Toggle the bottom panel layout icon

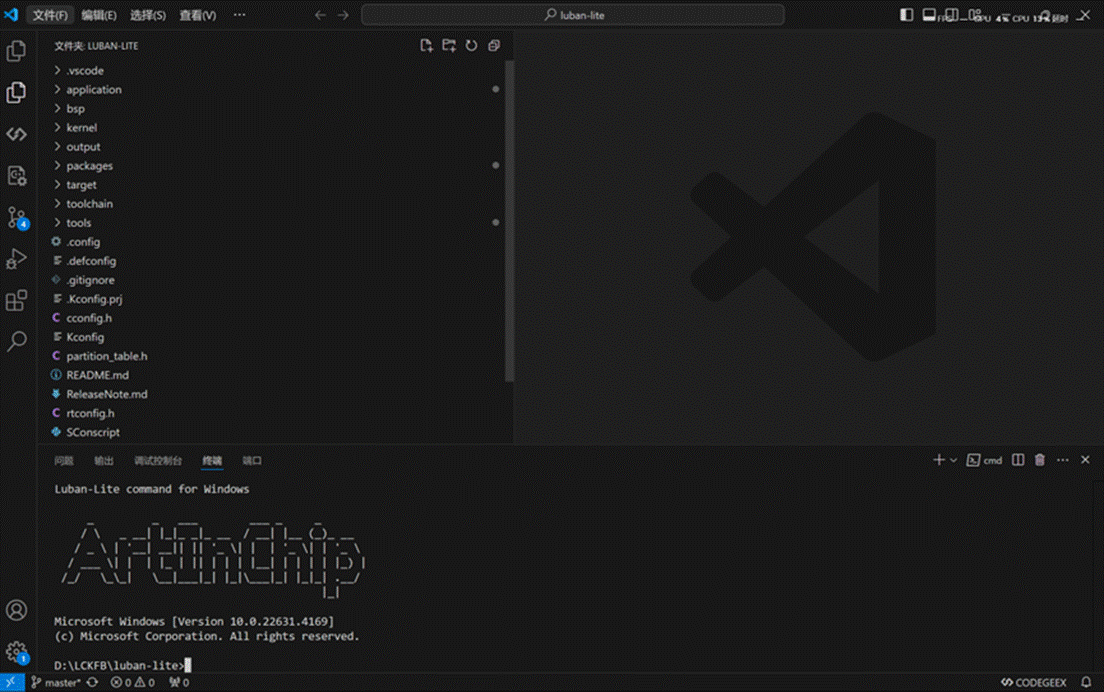pos(929,15)
